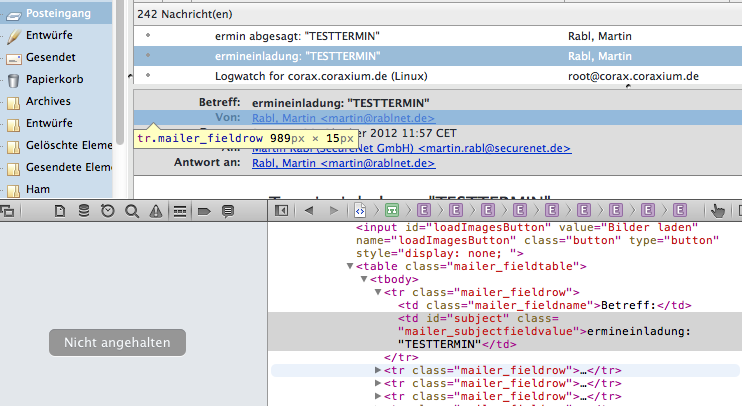Screen dimensions: 742x406
Task: Open the breakpoints tag icon
Action: (204, 211)
